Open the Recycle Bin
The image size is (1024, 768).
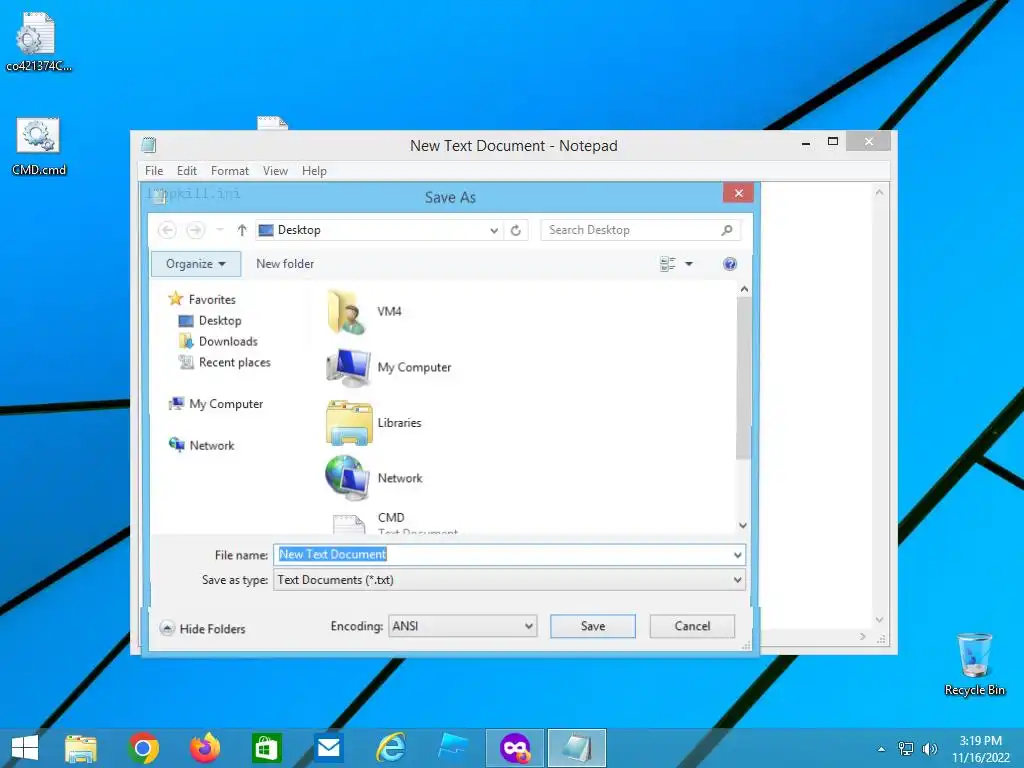(x=974, y=665)
